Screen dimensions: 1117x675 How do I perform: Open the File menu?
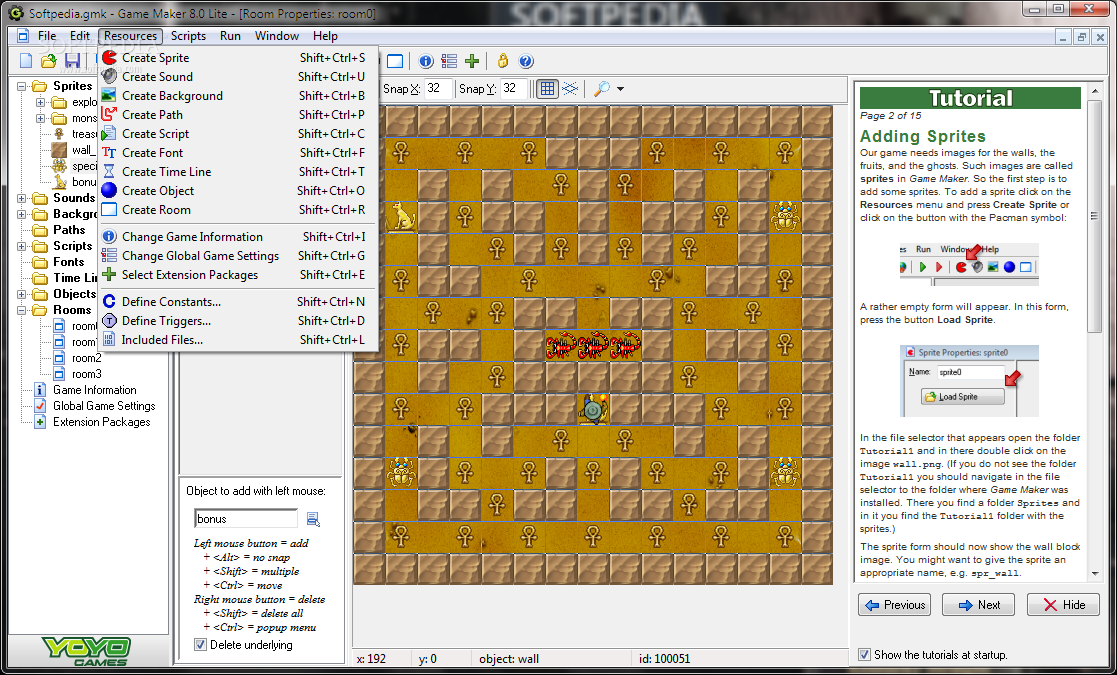pos(47,36)
